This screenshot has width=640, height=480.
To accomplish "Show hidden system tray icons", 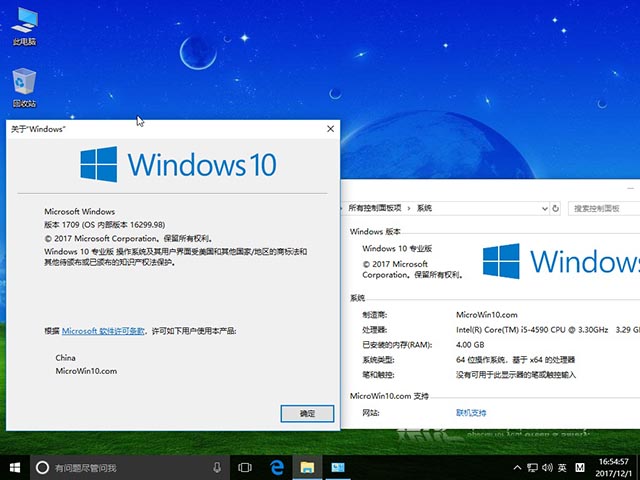I will [x=517, y=468].
